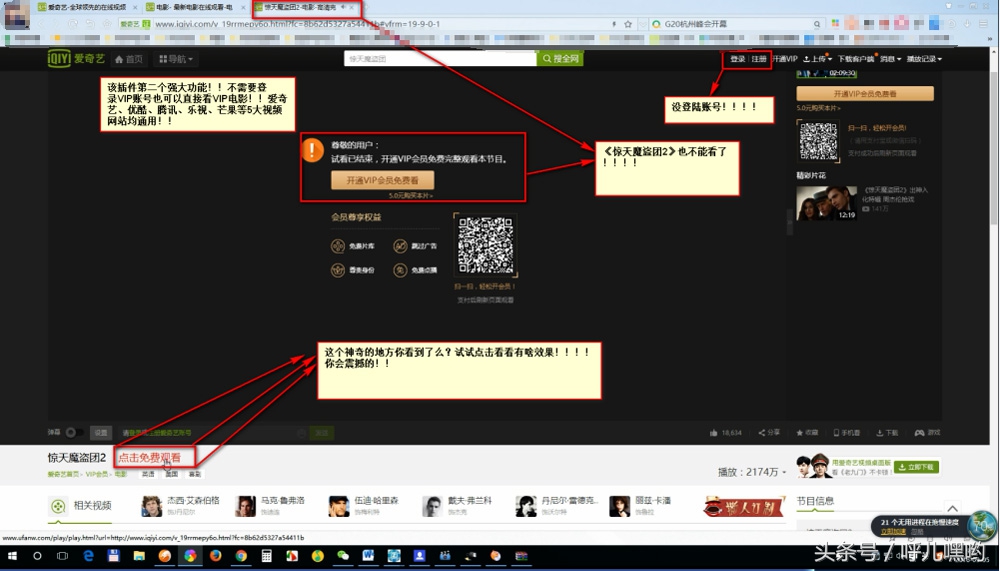Viewport: 1000px width, 571px height.
Task: Open Microsoft Edge from taskbar
Action: tap(88, 556)
